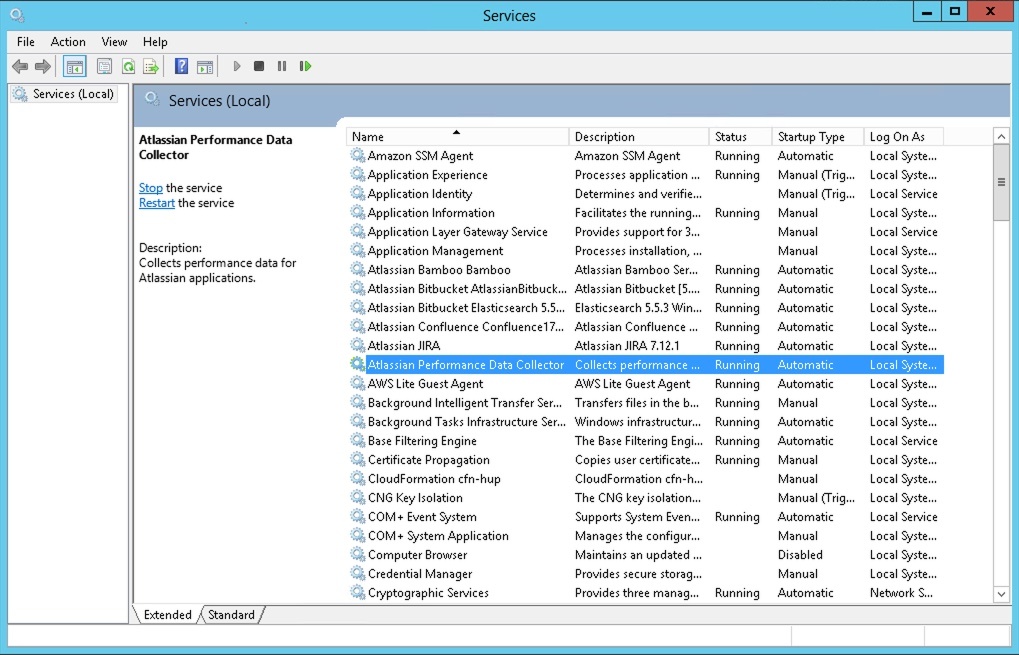Open the Help menu

(155, 42)
